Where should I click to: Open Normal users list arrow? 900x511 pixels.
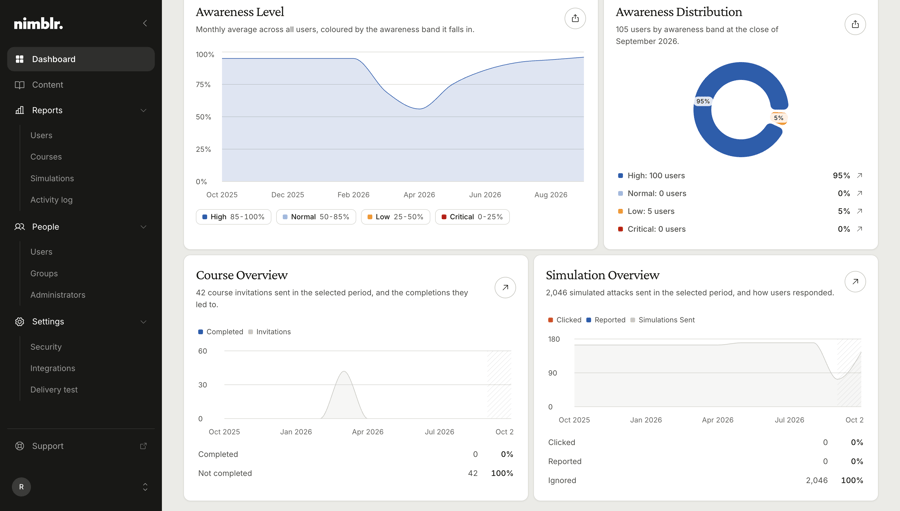click(859, 193)
